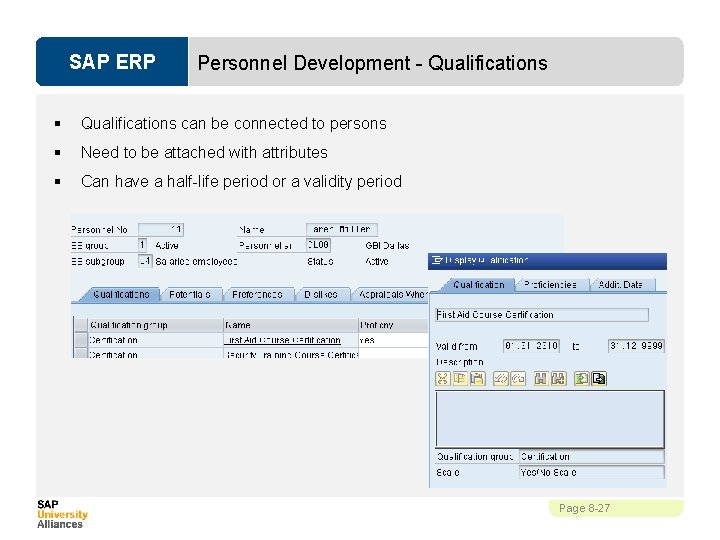Open the Proficiencies tab in dialog
The height and width of the screenshot is (540, 720).
[551, 285]
